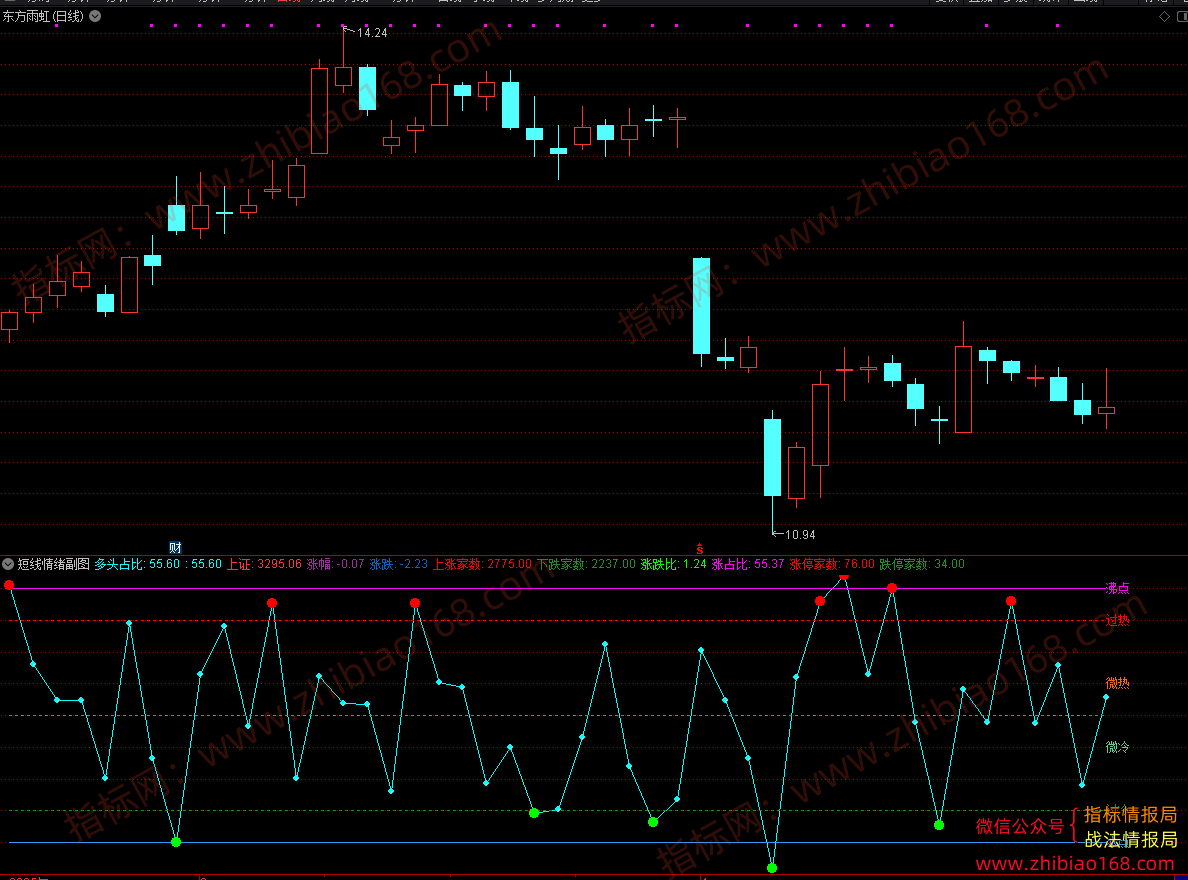Expand the 短线情绪副图 indicator dropdown arrow
Viewport: 1188px width, 880px height.
8,564
